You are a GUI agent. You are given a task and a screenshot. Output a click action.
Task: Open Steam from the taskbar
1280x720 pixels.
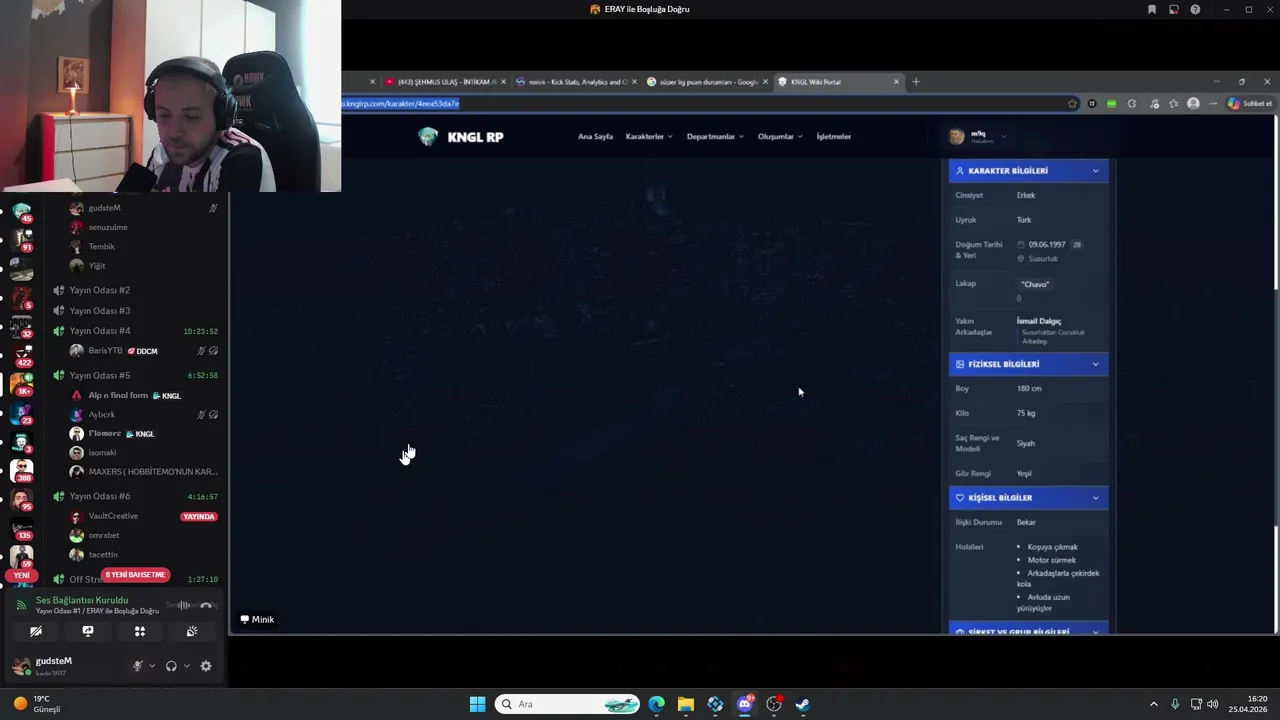point(803,704)
